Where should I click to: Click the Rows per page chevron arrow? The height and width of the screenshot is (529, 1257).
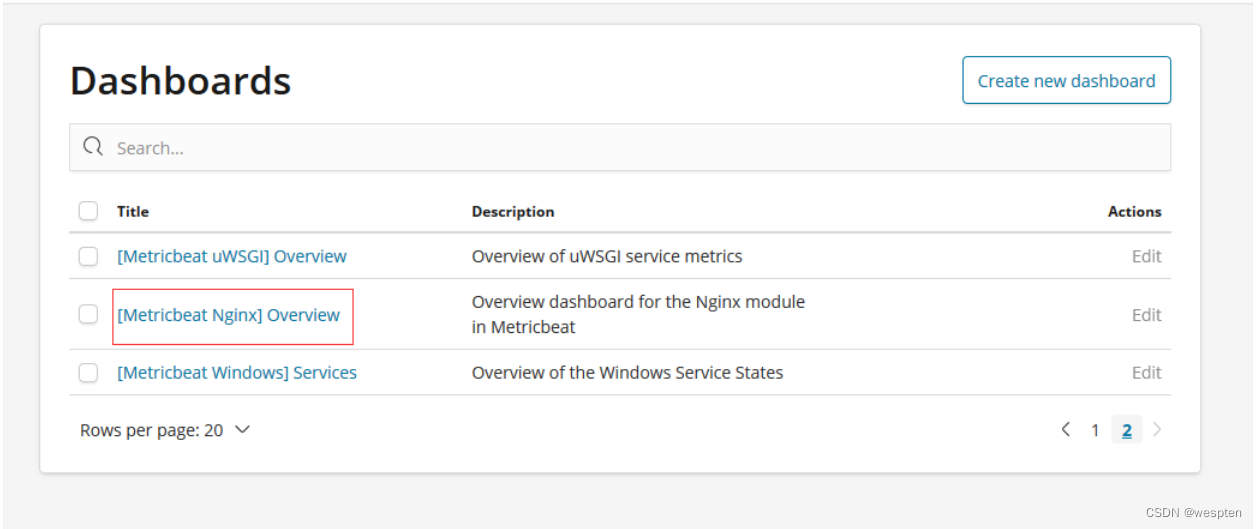pyautogui.click(x=242, y=430)
